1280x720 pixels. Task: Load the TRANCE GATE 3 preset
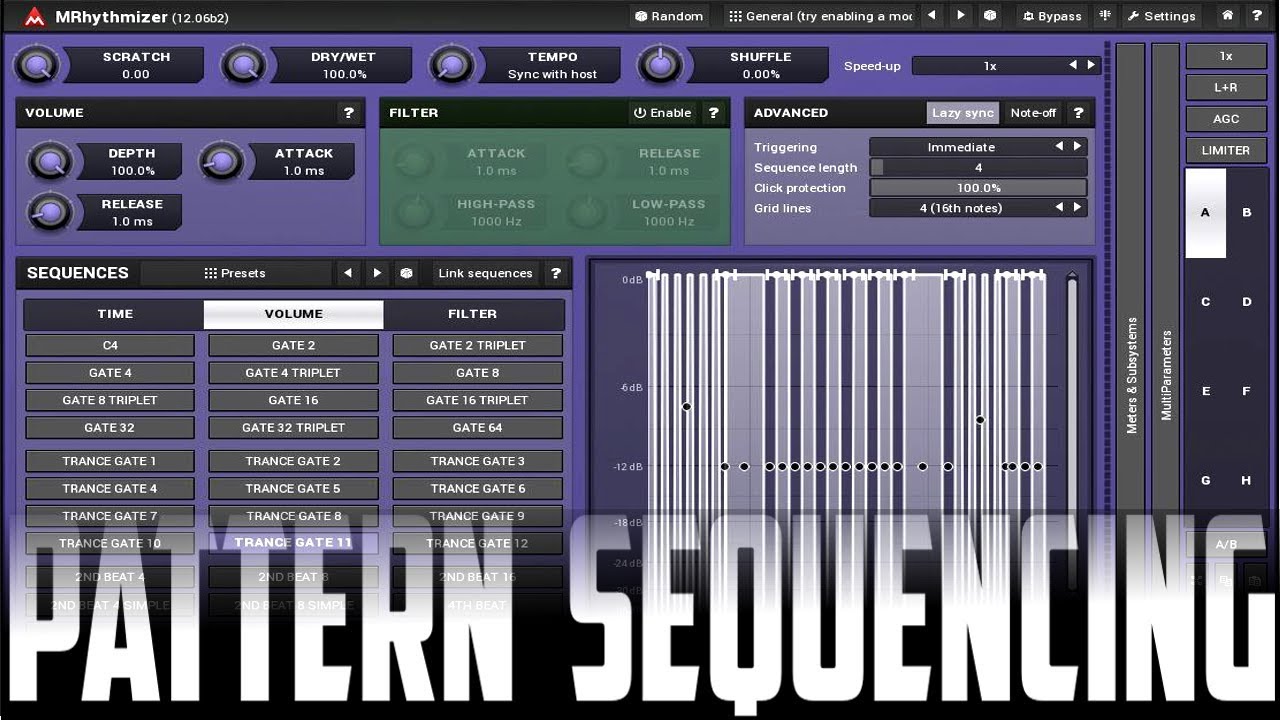tap(477, 461)
